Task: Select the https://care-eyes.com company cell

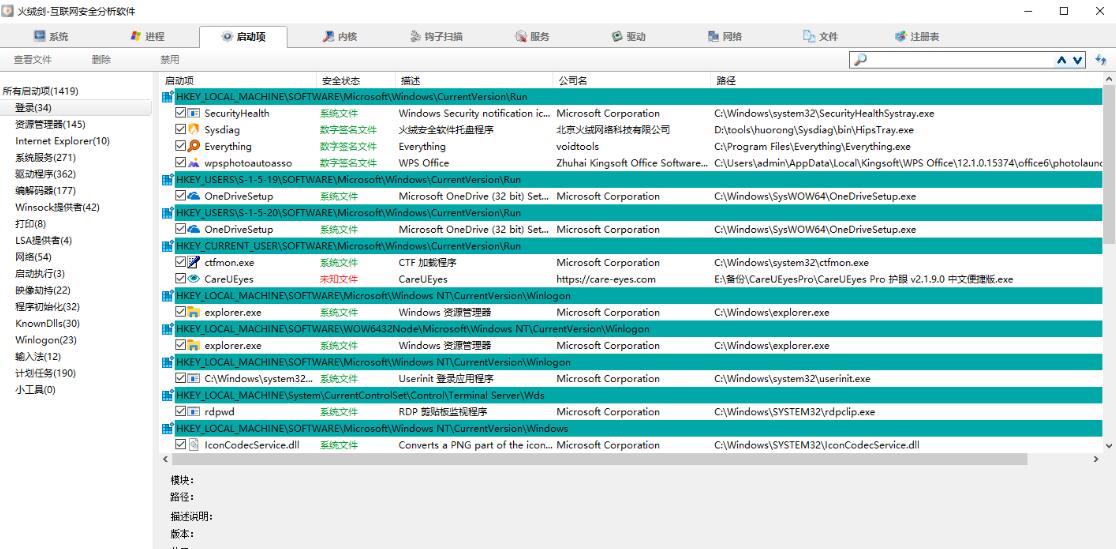Action: coord(606,279)
